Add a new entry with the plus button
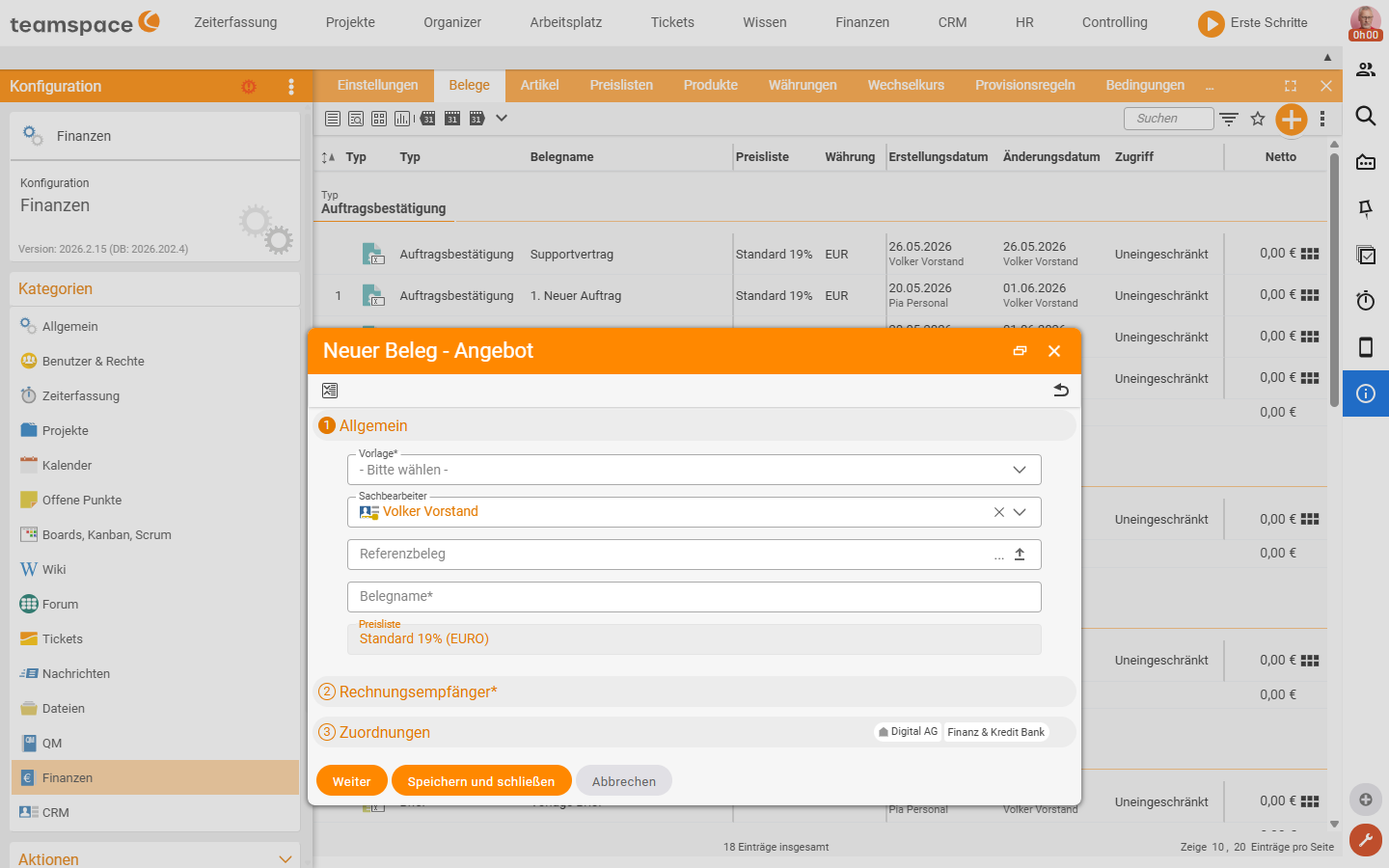1389x868 pixels. point(1292,120)
